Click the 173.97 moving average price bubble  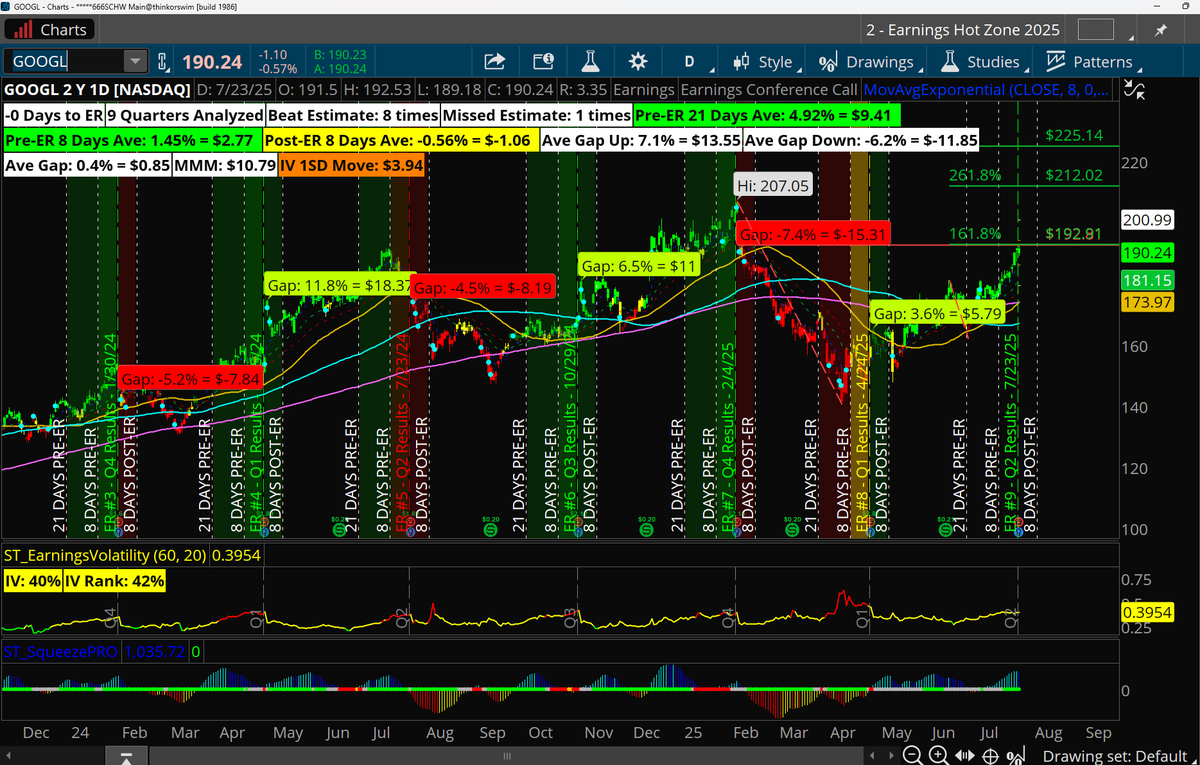1146,302
